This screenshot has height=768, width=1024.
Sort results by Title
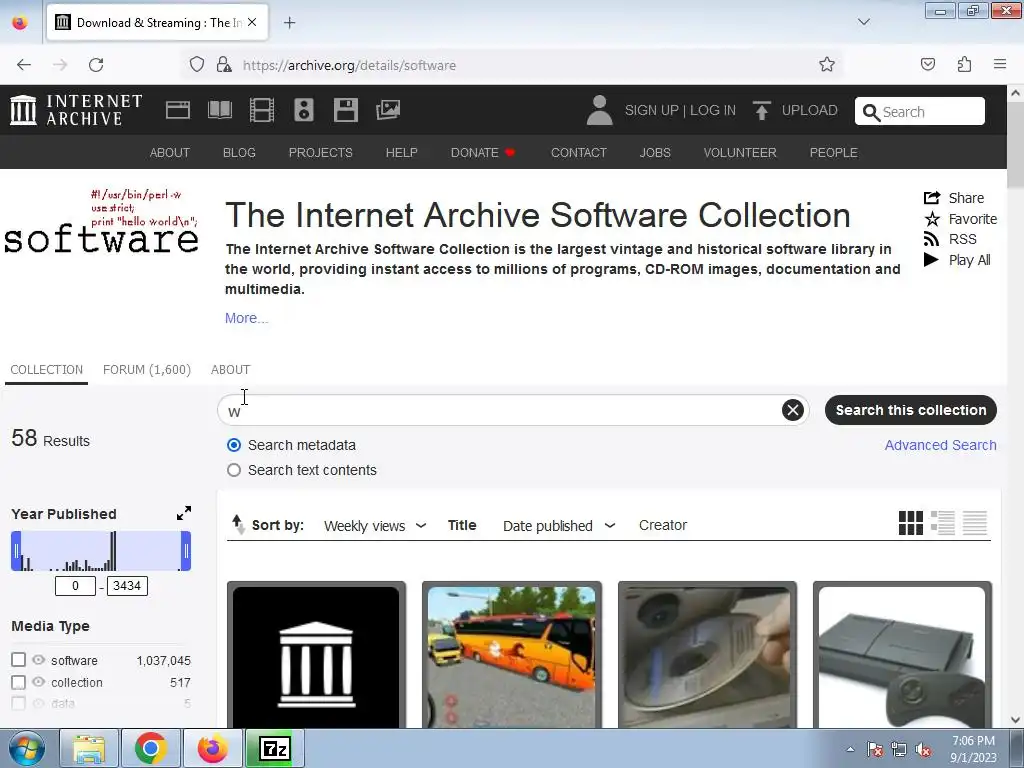coord(462,525)
